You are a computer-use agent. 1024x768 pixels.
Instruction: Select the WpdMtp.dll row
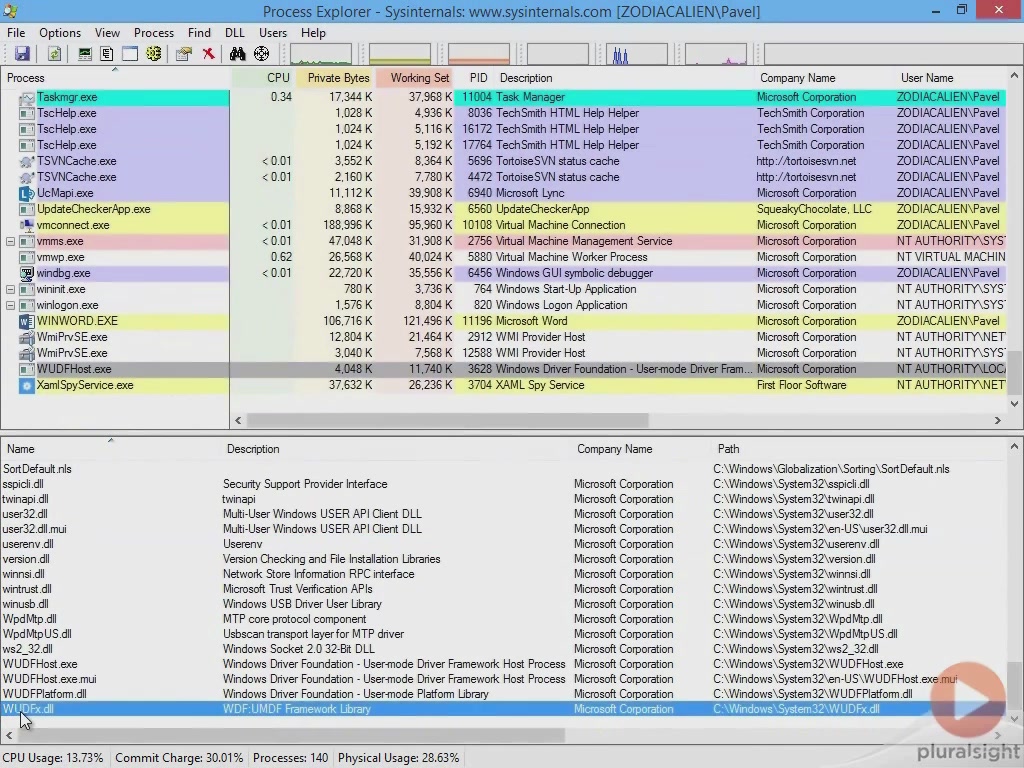click(503, 619)
